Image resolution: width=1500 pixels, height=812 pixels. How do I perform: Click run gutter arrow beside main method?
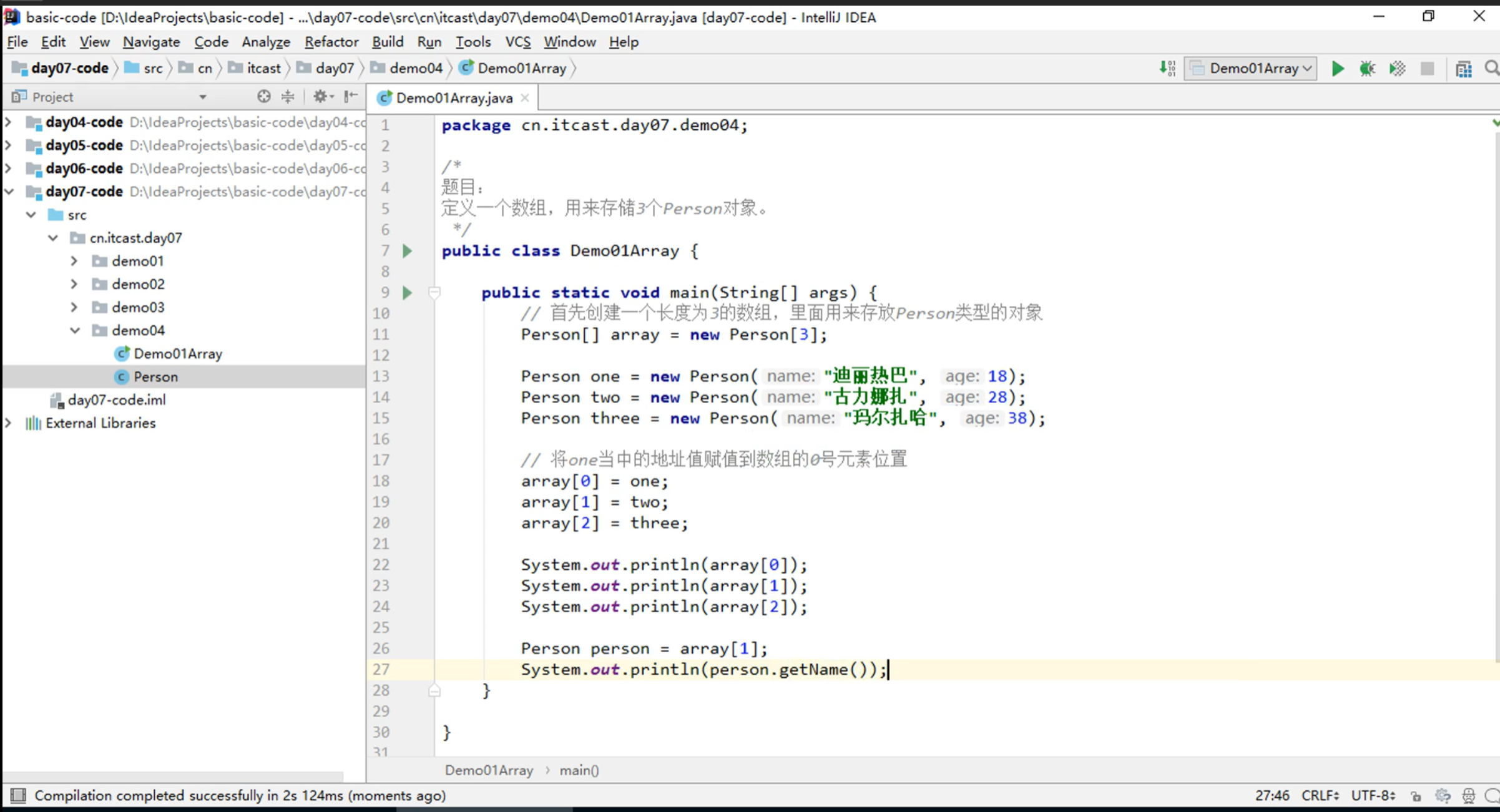(x=407, y=292)
